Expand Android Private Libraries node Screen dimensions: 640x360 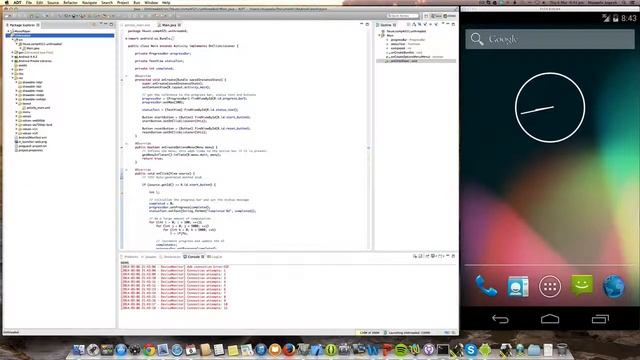click(x=12, y=61)
